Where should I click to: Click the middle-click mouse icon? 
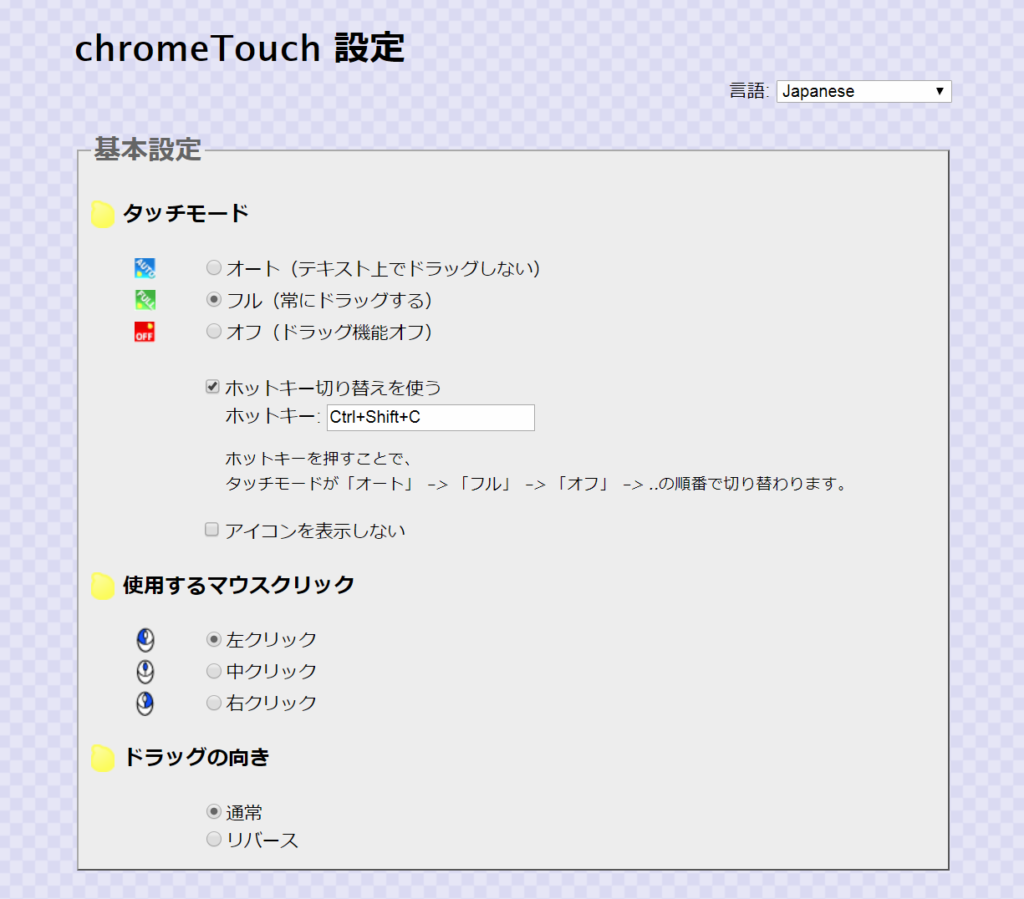point(145,671)
